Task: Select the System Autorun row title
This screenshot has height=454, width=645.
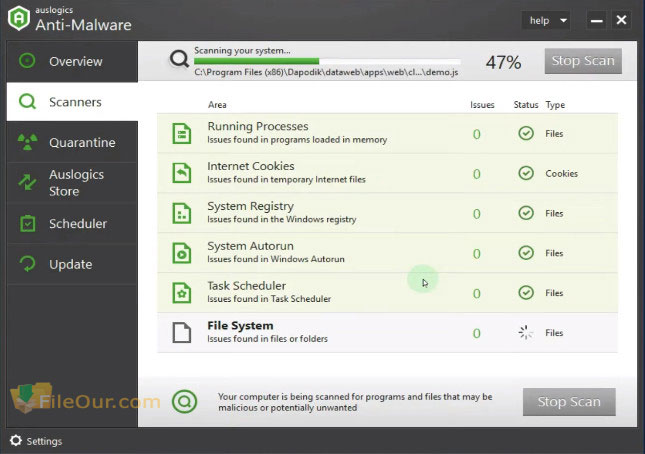Action: [251, 246]
